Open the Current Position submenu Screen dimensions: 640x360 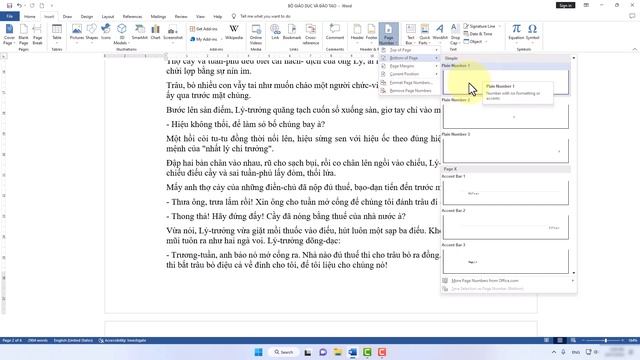tap(409, 74)
